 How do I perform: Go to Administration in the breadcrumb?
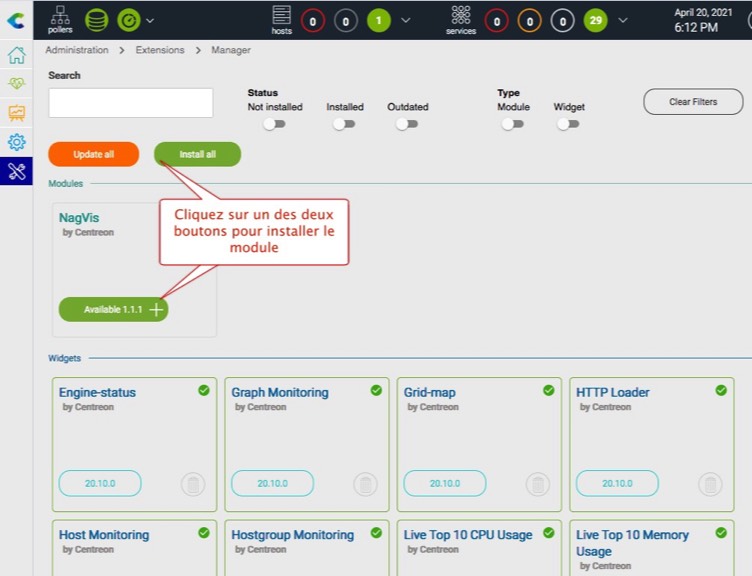(x=79, y=50)
